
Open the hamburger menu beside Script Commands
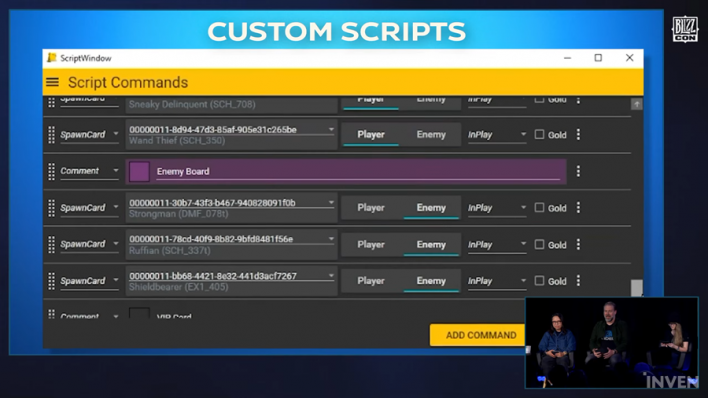(52, 82)
